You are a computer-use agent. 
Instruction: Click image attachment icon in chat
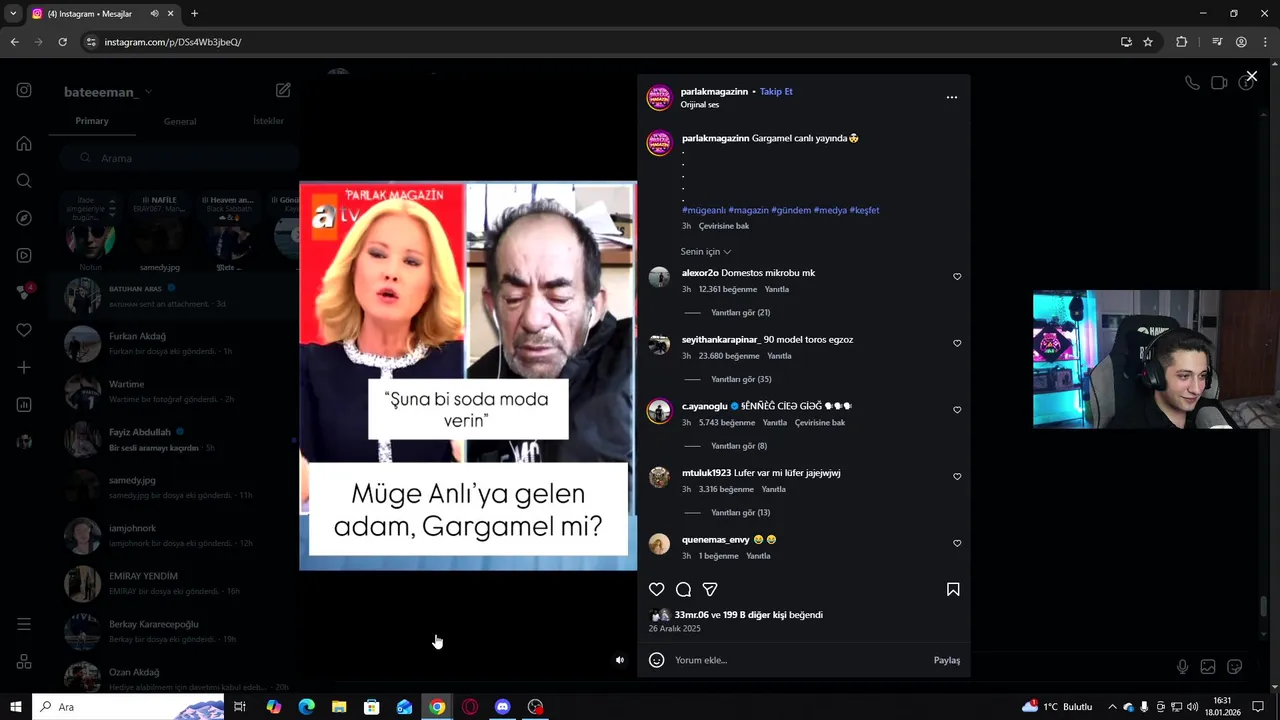click(1208, 667)
